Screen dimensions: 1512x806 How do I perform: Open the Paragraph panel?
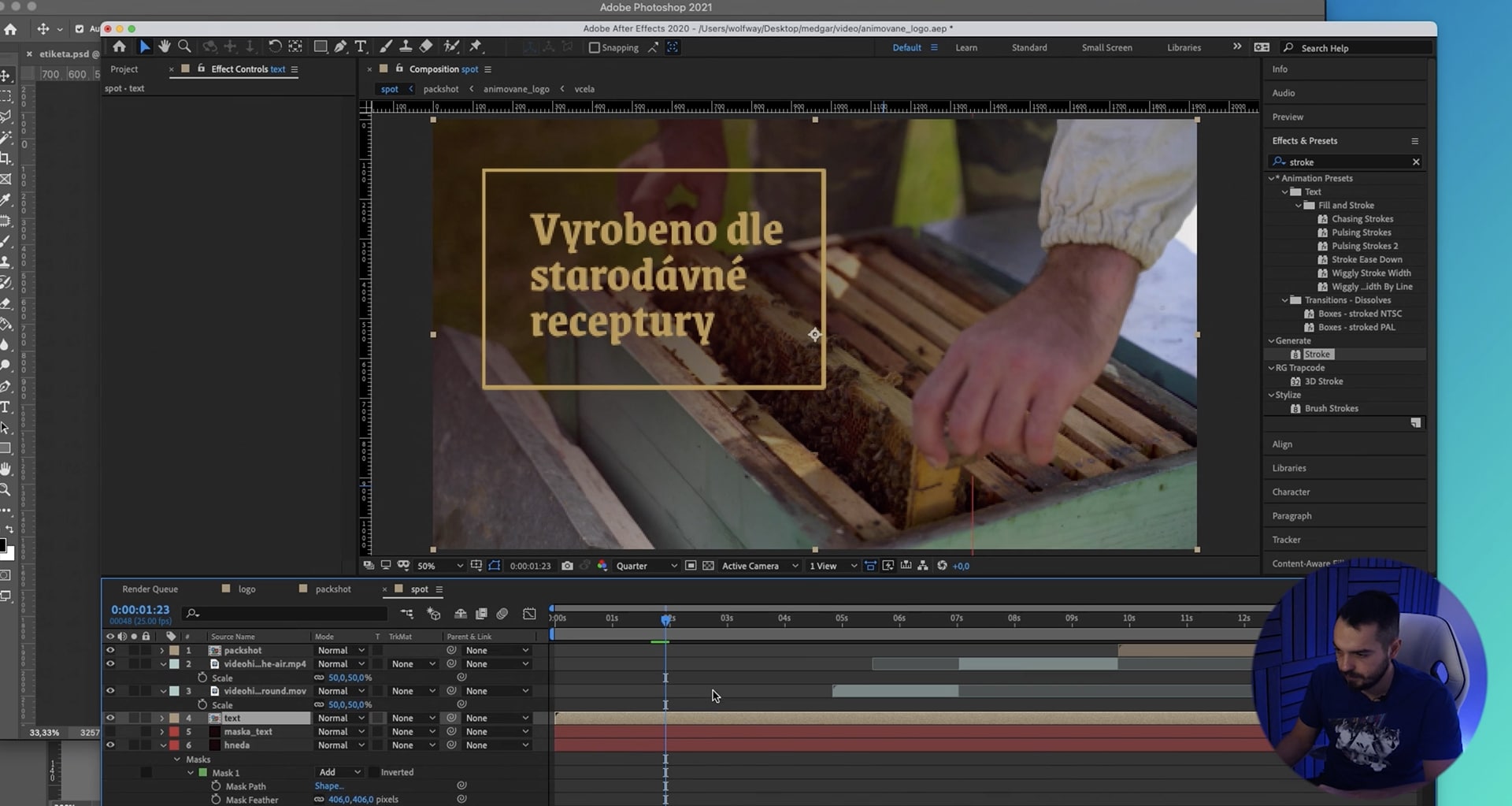1291,516
